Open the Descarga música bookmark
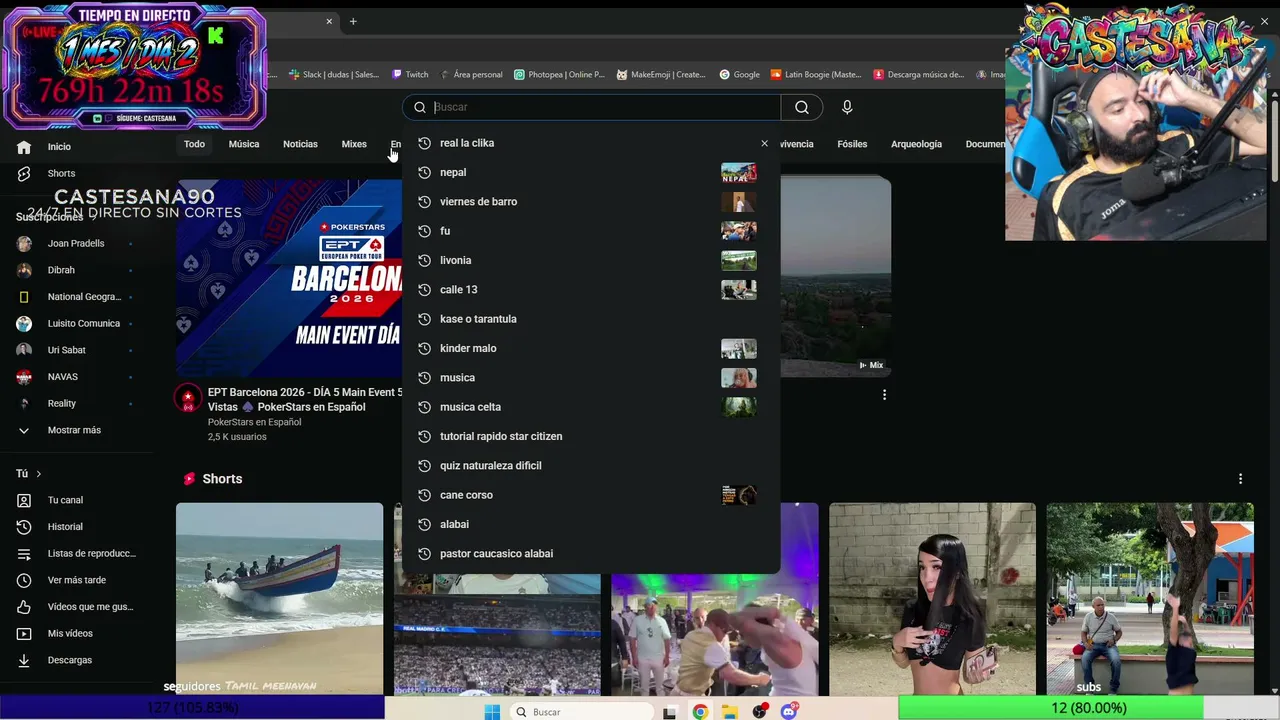This screenshot has width=1280, height=720. pyautogui.click(x=919, y=74)
